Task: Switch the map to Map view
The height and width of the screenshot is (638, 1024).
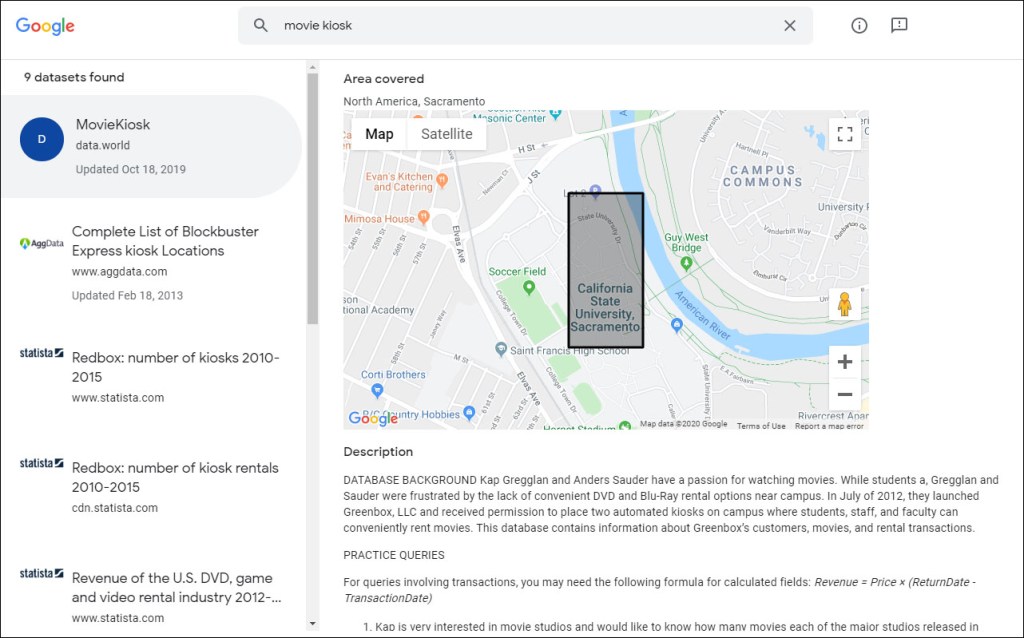Action: (379, 134)
